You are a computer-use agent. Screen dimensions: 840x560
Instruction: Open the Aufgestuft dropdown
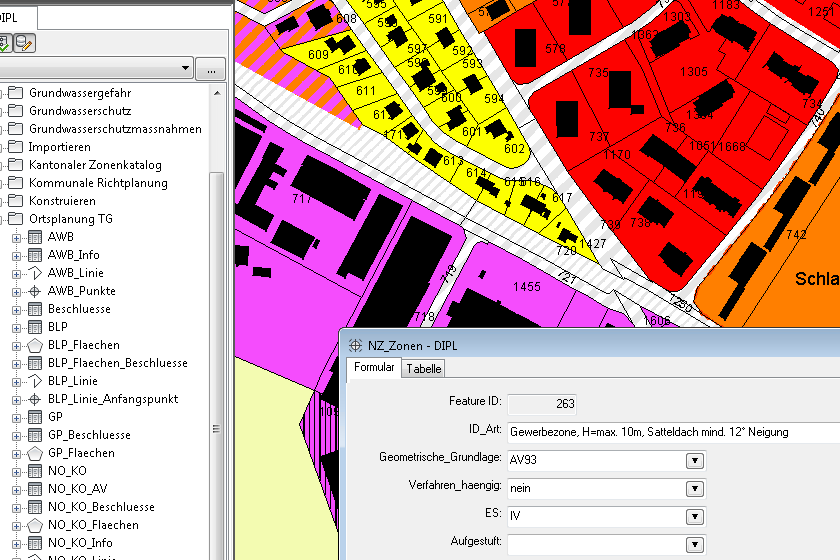pos(694,545)
